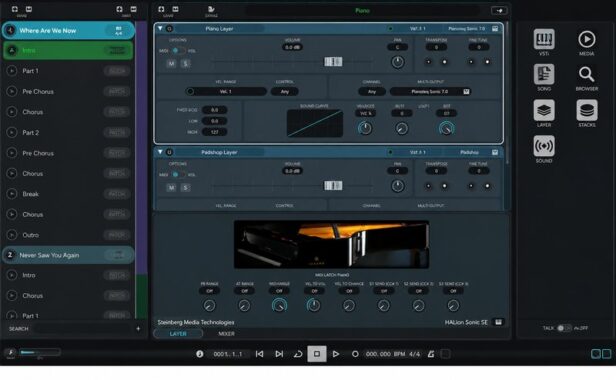Click the play icon beside Pre Chorus after Part 1
616x380 pixels.
point(12,91)
